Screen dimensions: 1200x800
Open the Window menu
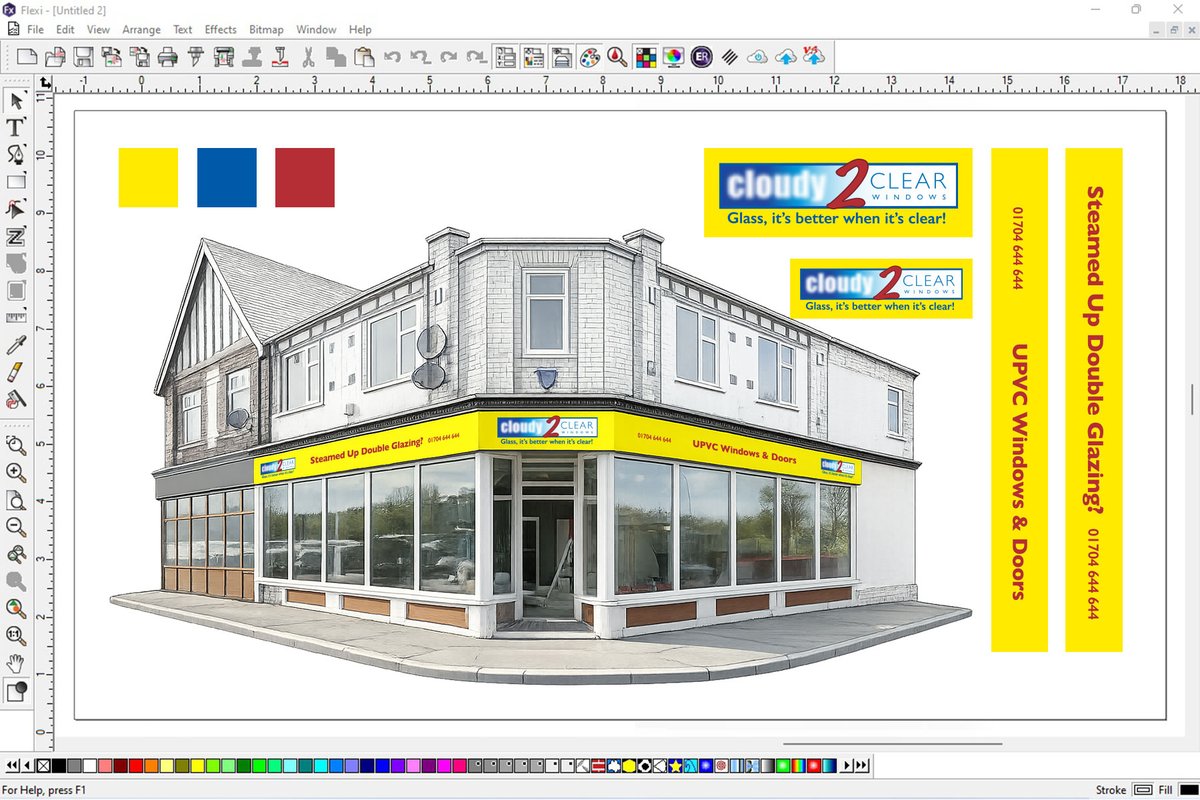pos(317,30)
